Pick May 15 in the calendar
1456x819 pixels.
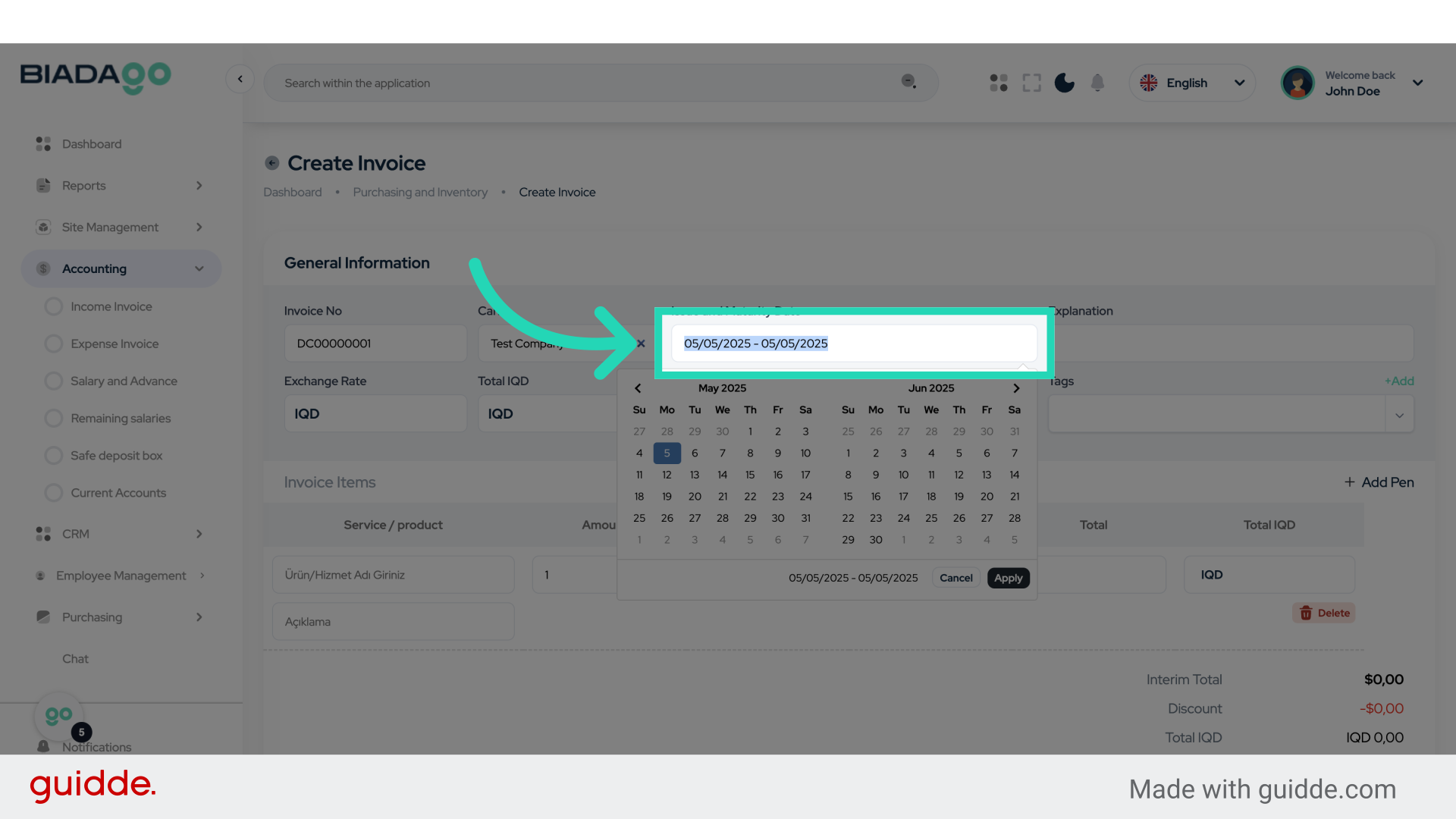750,475
